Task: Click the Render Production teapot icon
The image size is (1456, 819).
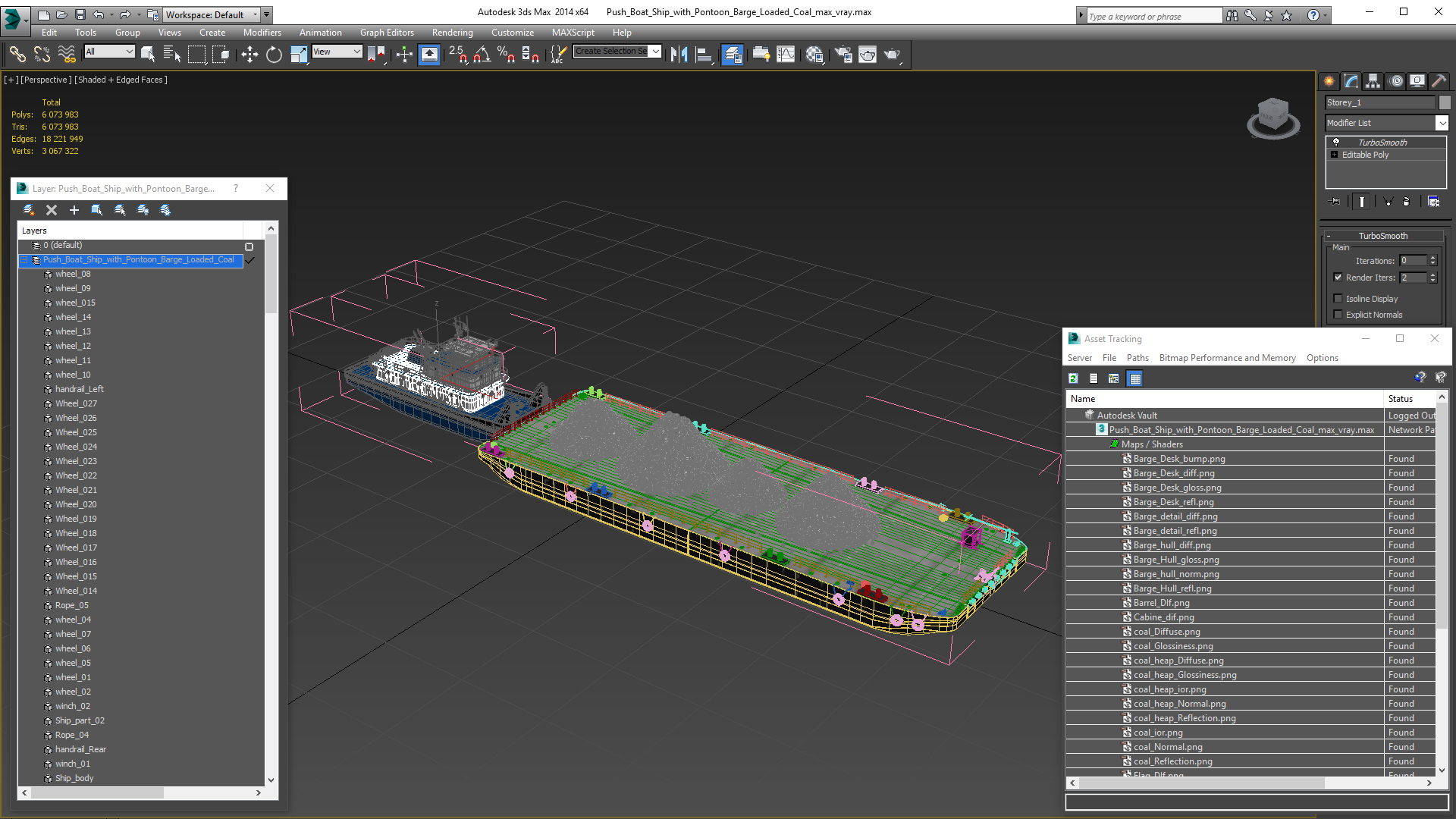Action: point(892,54)
